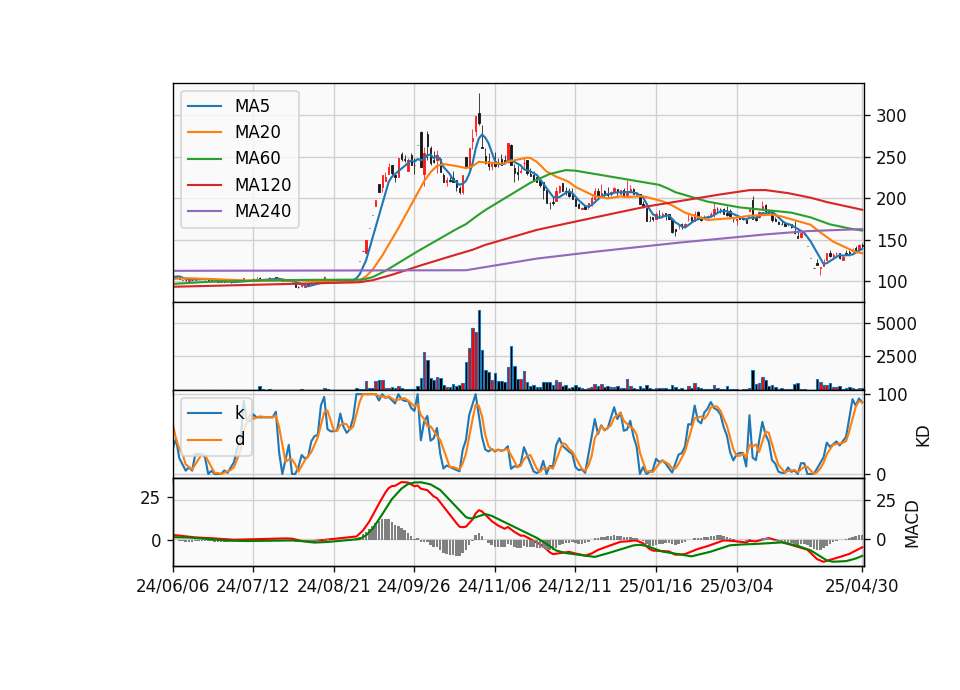
Task: Click the 24/06/06 date label
Action: [x=173, y=586]
